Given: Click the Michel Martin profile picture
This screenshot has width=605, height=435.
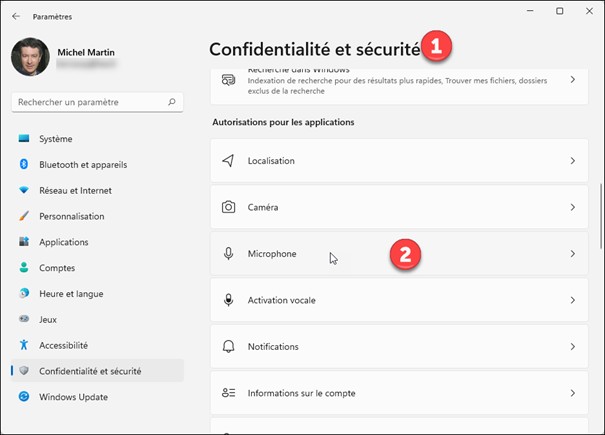Looking at the screenshot, I should 30,58.
